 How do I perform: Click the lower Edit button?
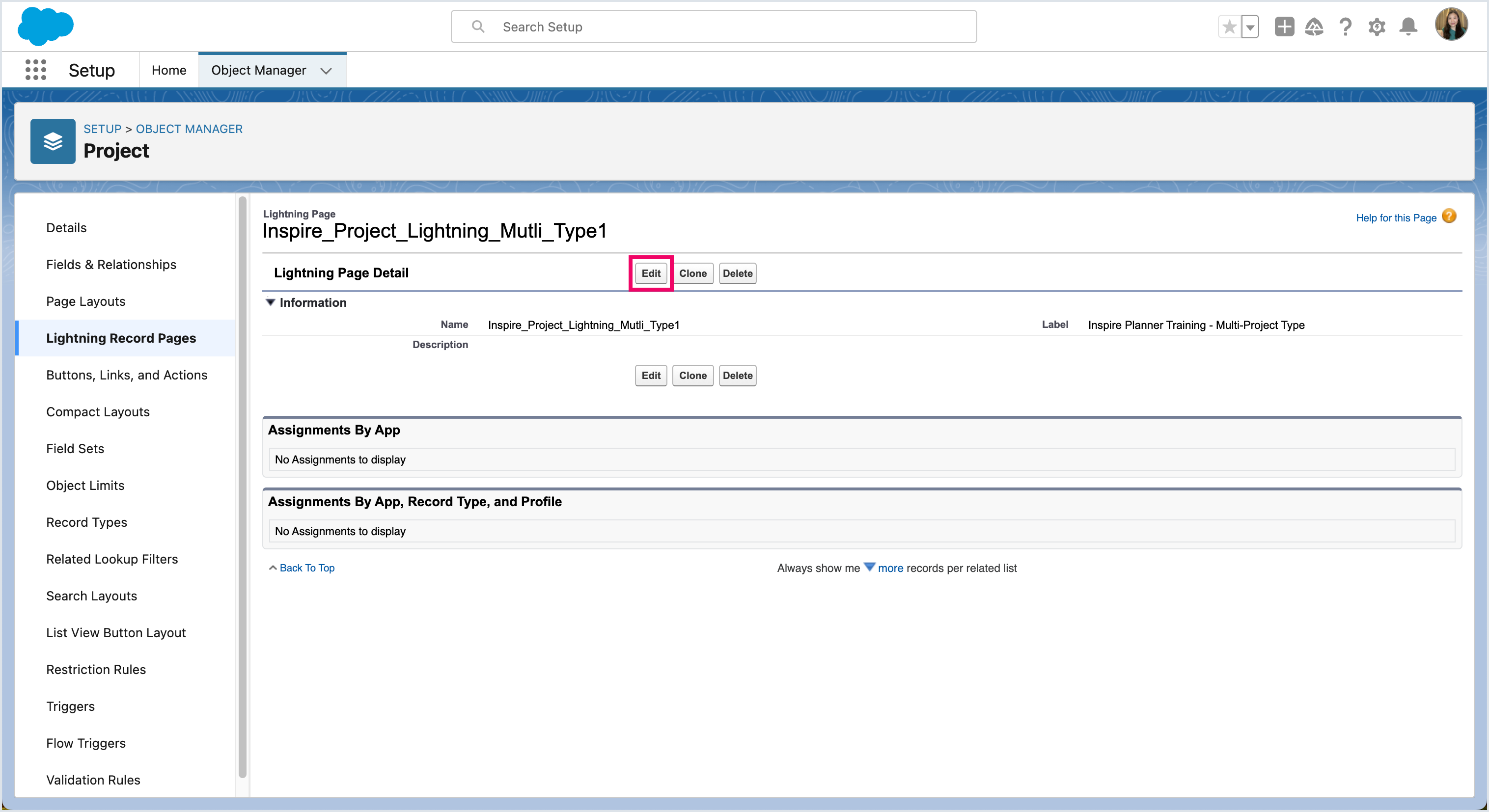(651, 376)
